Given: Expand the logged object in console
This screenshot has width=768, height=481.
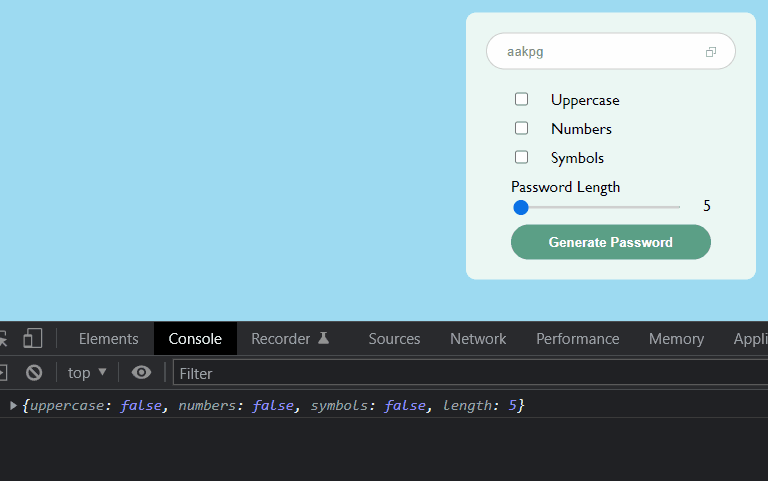Looking at the screenshot, I should [13, 405].
